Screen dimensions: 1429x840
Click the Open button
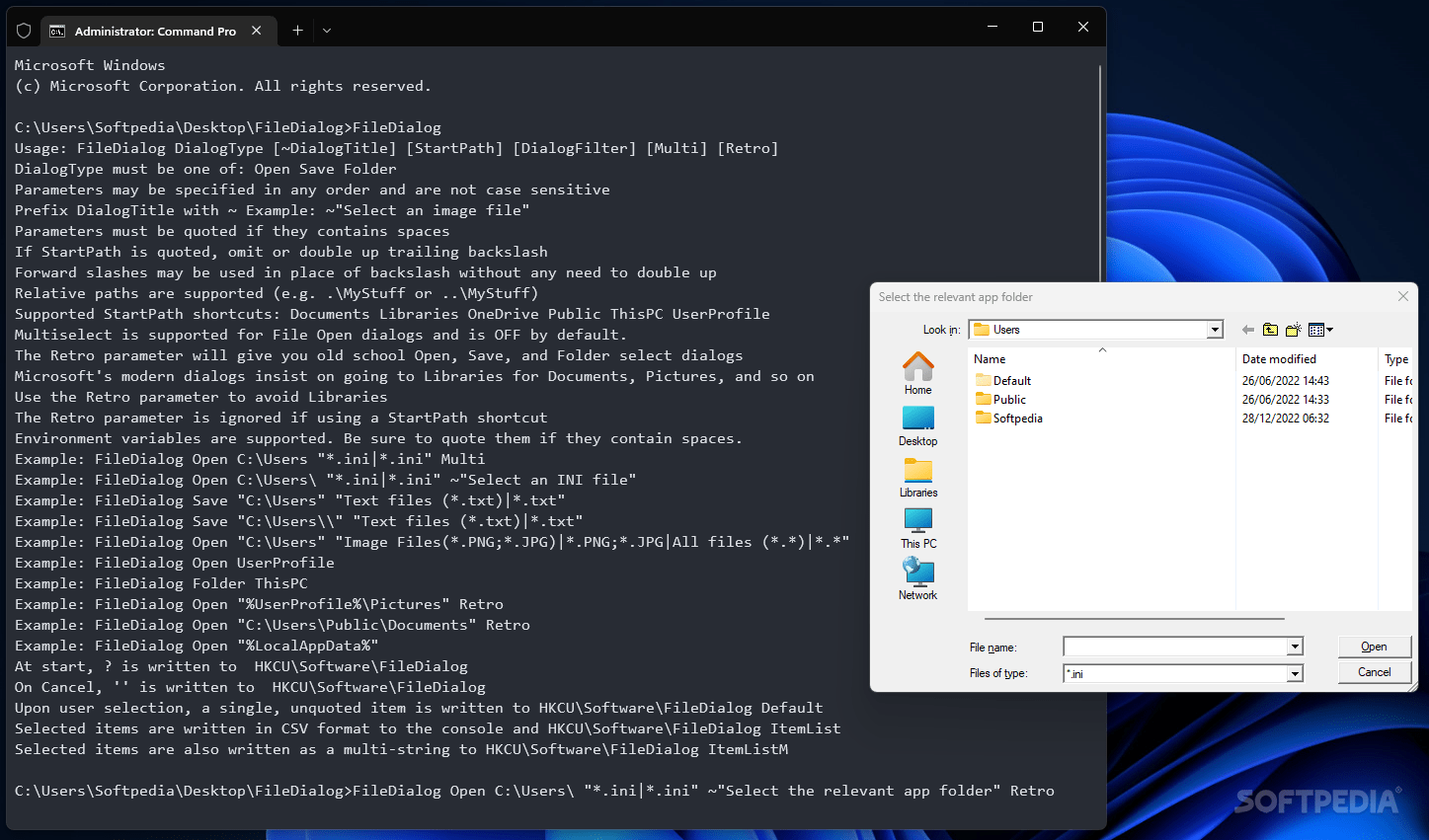1374,647
